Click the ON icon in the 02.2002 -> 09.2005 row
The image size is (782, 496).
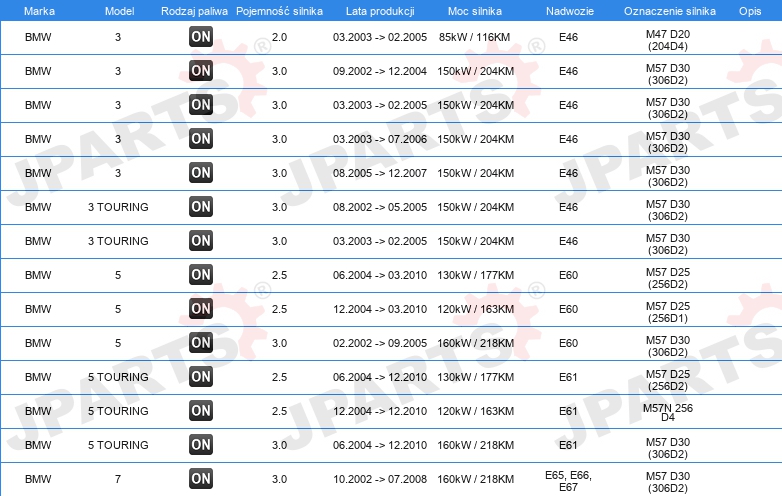pos(201,342)
